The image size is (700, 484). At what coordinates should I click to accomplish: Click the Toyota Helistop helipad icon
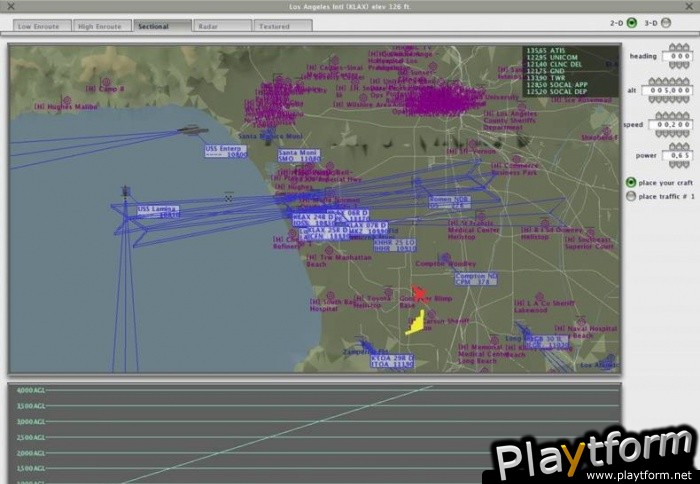pos(388,292)
